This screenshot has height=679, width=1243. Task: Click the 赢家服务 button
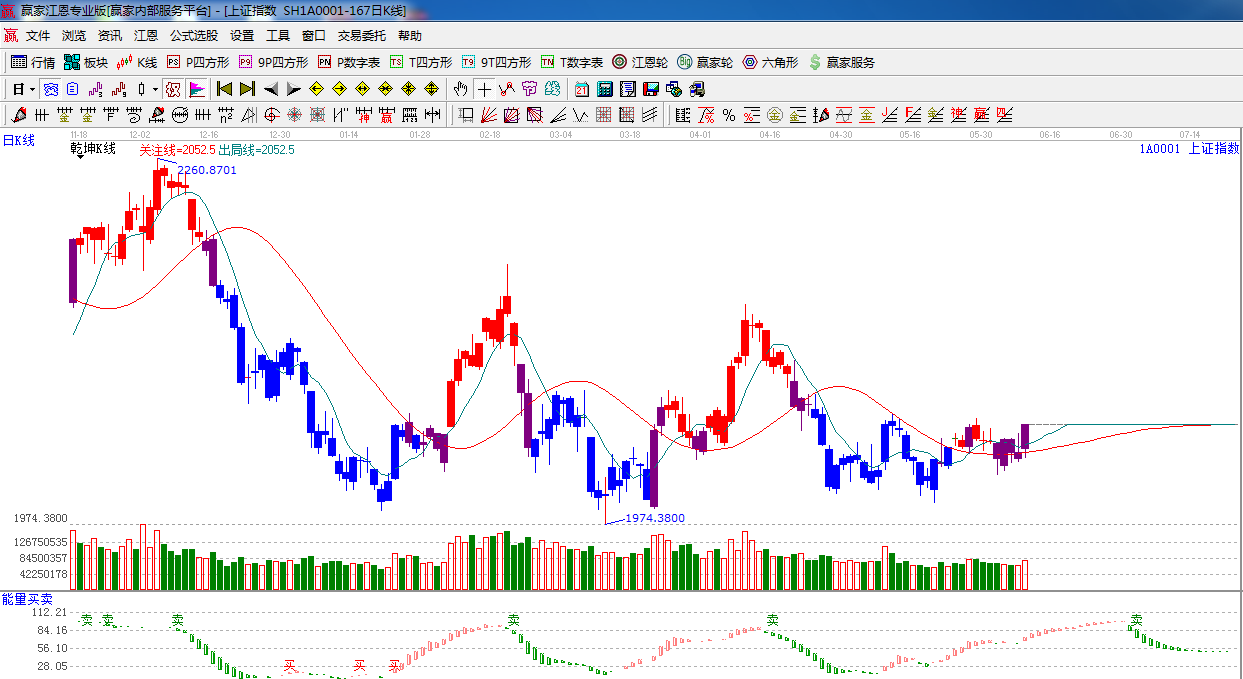[841, 62]
